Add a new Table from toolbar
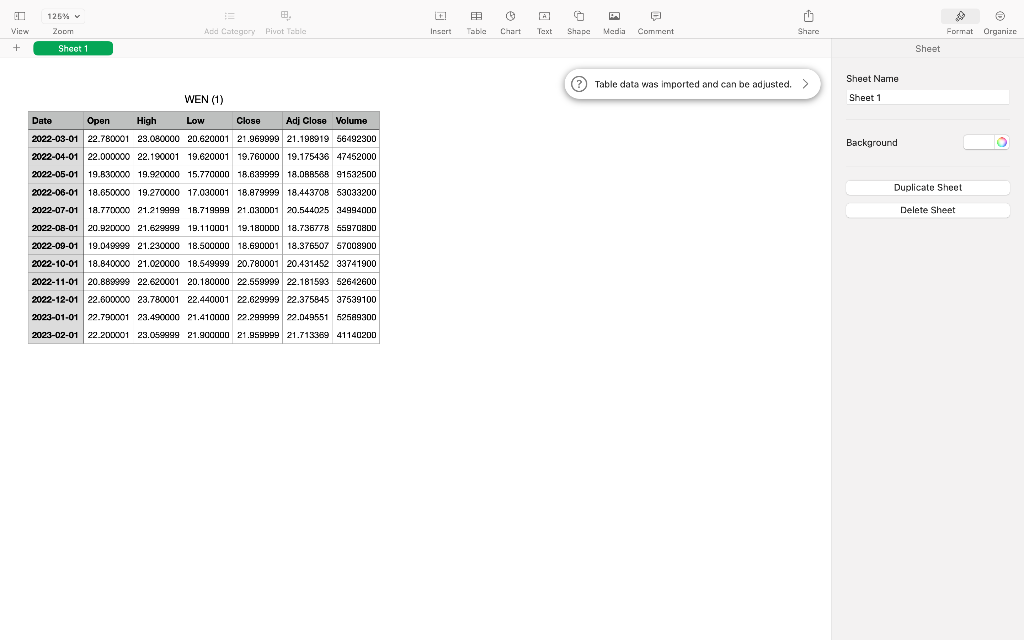Screen dimensions: 1024x640 pos(477,16)
